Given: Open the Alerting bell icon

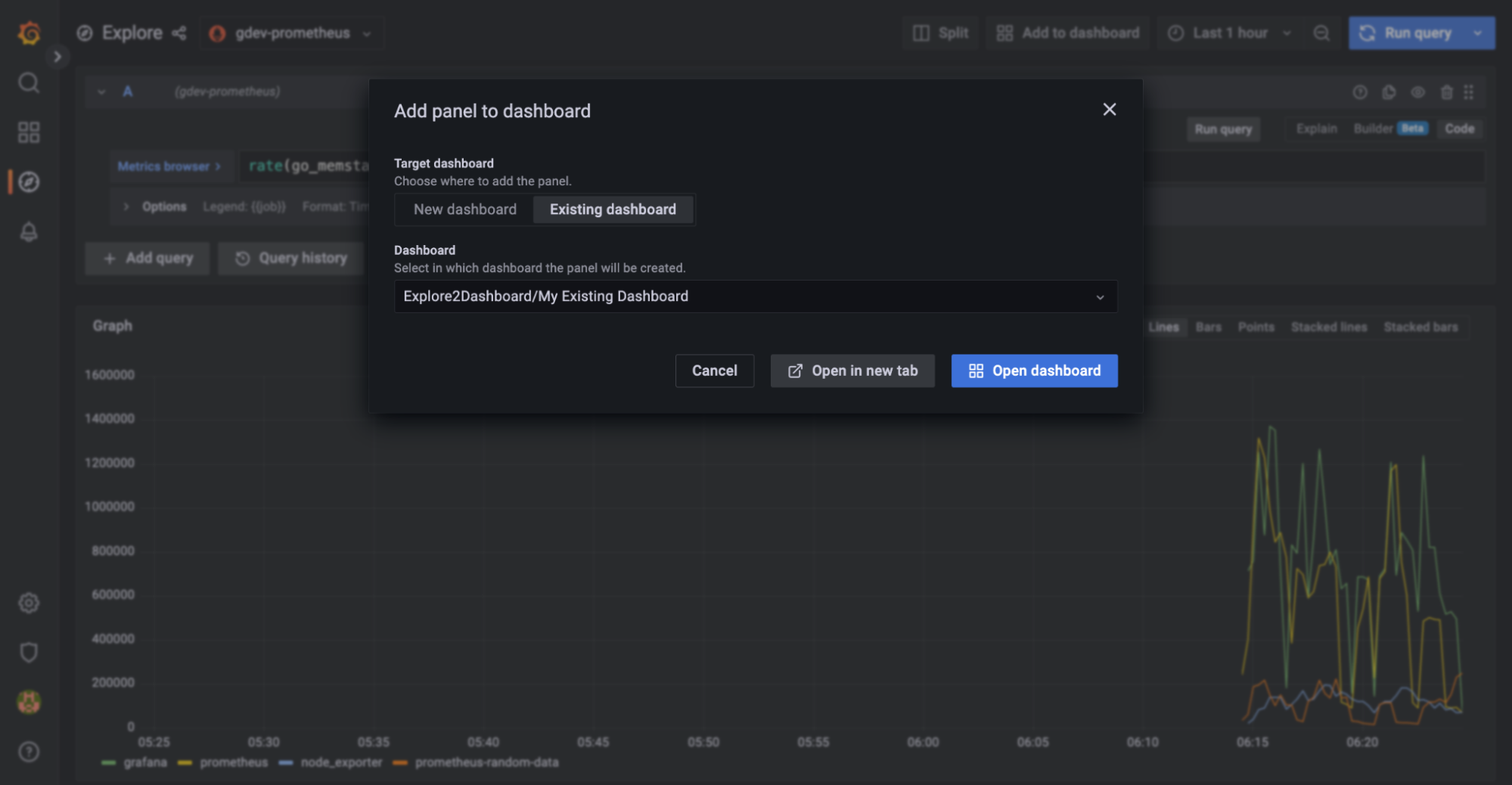Looking at the screenshot, I should [x=29, y=232].
